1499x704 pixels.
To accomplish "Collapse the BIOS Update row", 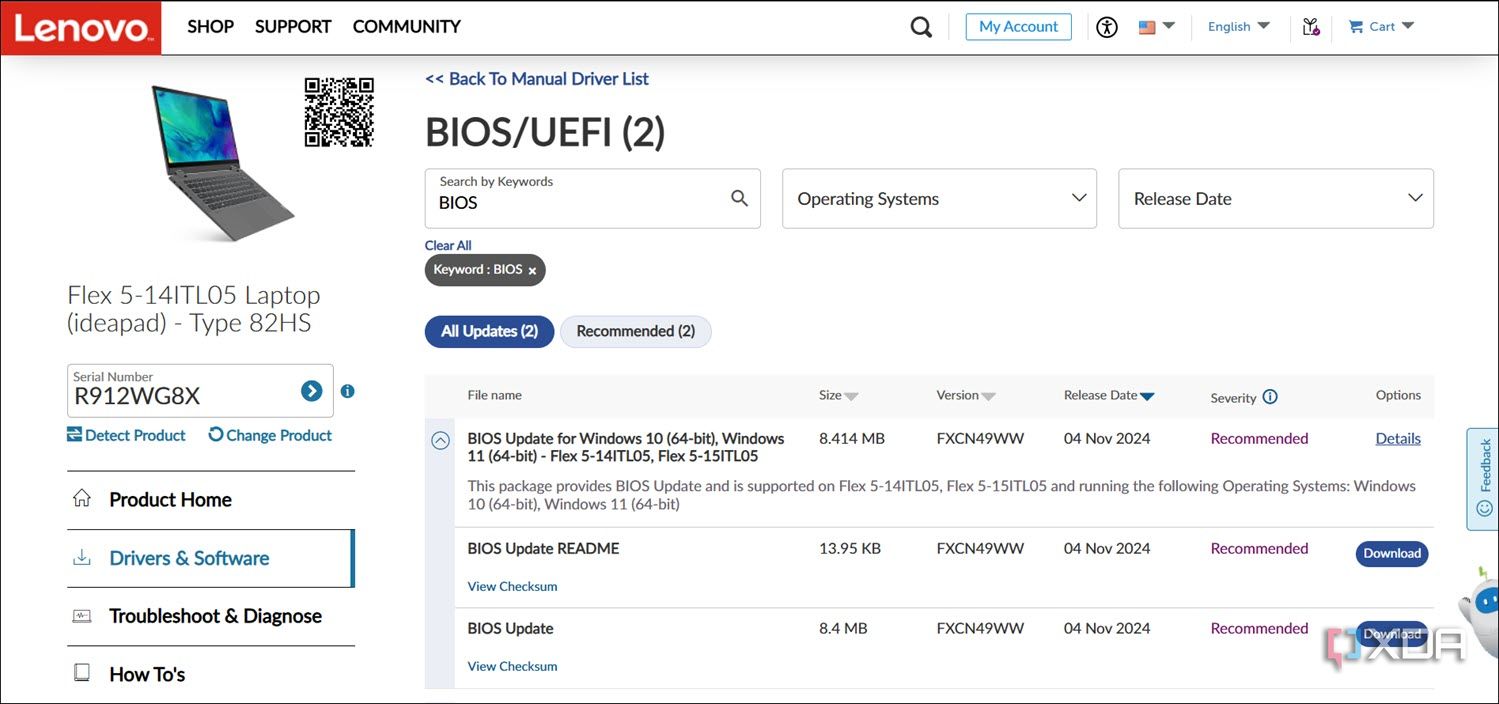I will pyautogui.click(x=440, y=440).
